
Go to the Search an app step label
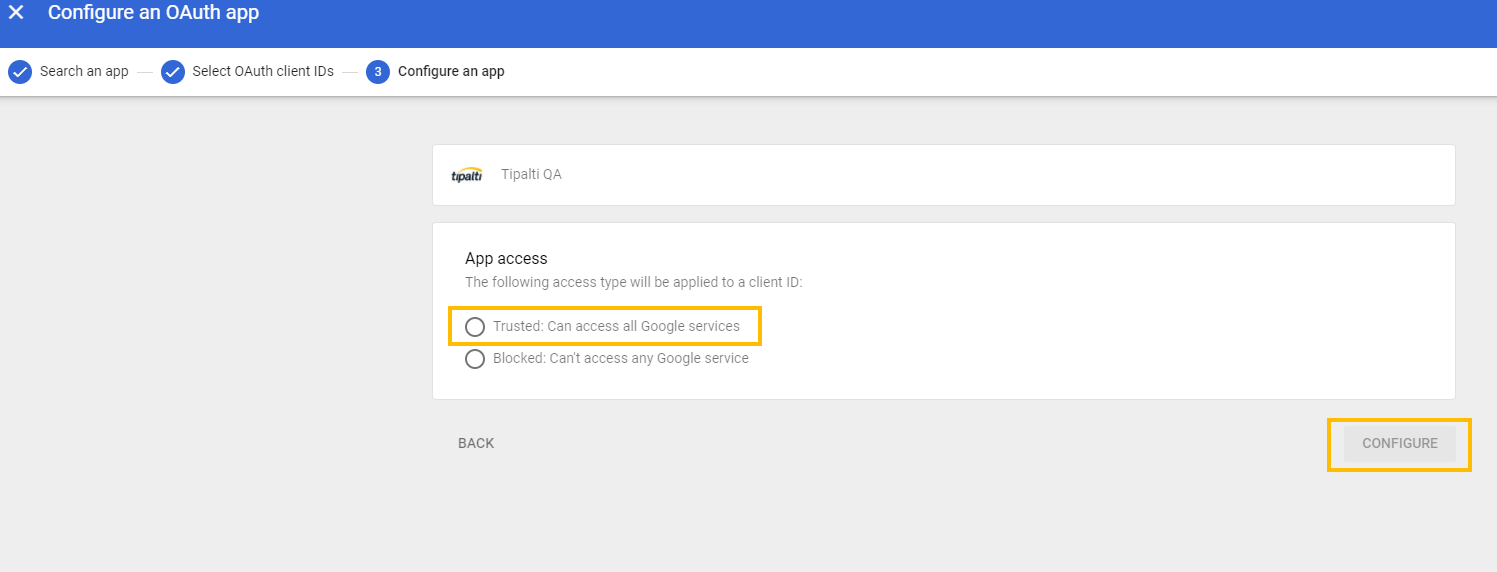point(84,72)
